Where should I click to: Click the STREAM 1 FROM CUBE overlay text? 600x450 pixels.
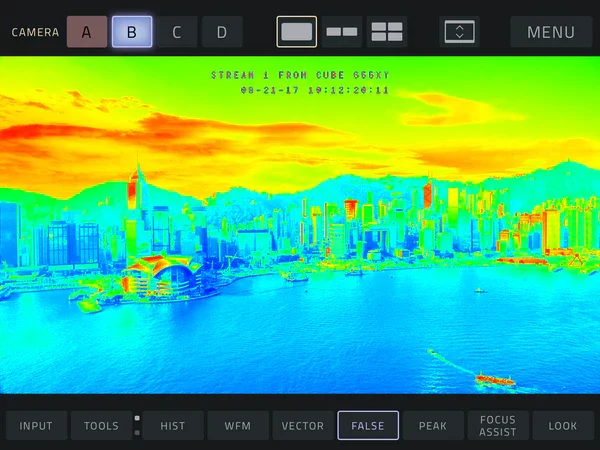tap(300, 75)
